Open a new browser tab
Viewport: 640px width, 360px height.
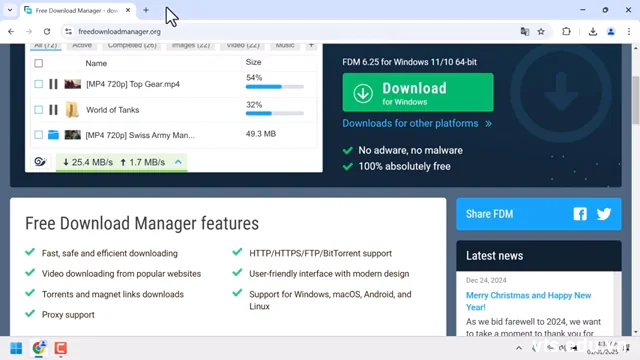pyautogui.click(x=146, y=10)
